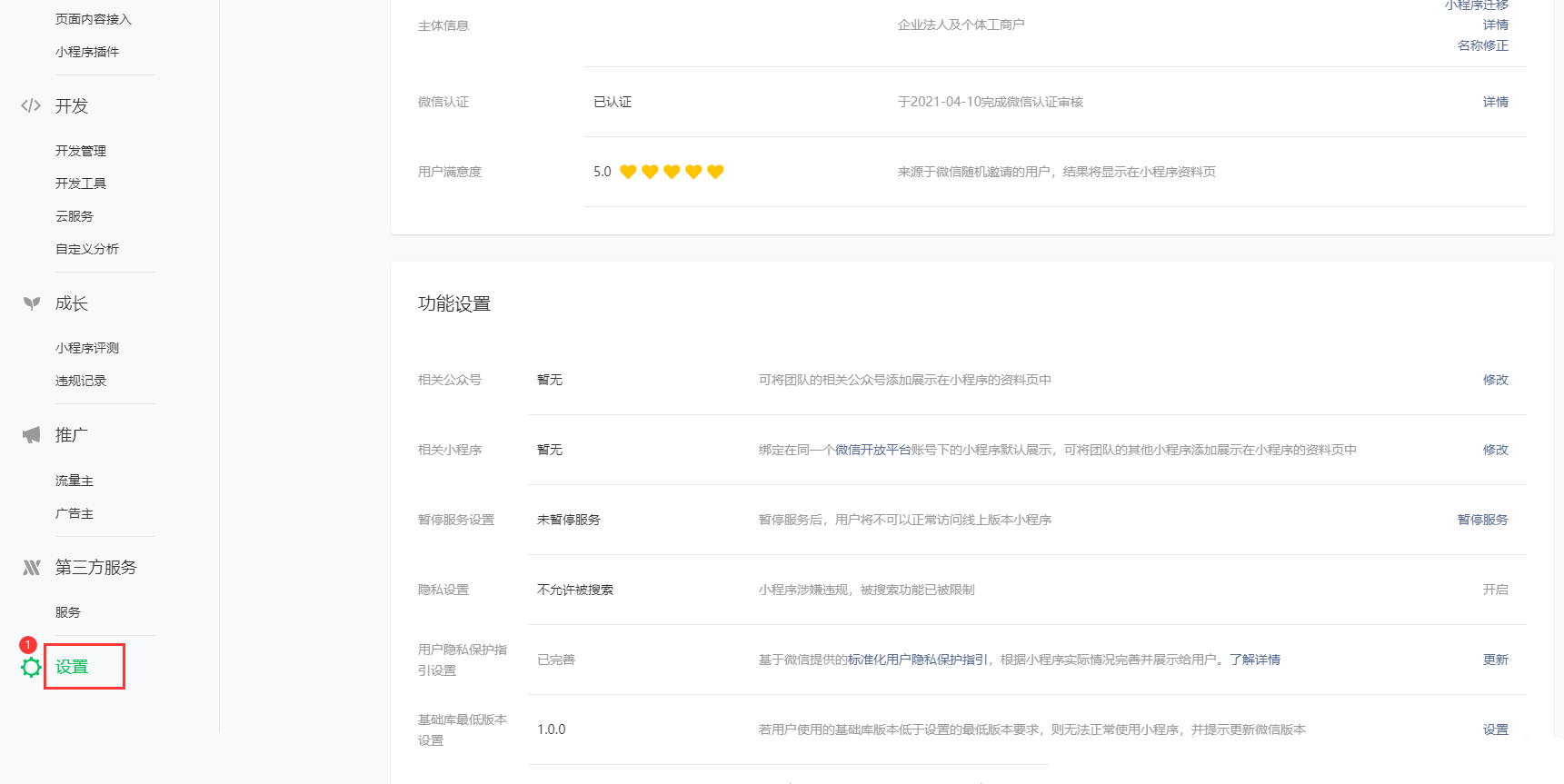Click the 暂停服务 link on the right
The image size is (1564, 784).
pos(1482,520)
